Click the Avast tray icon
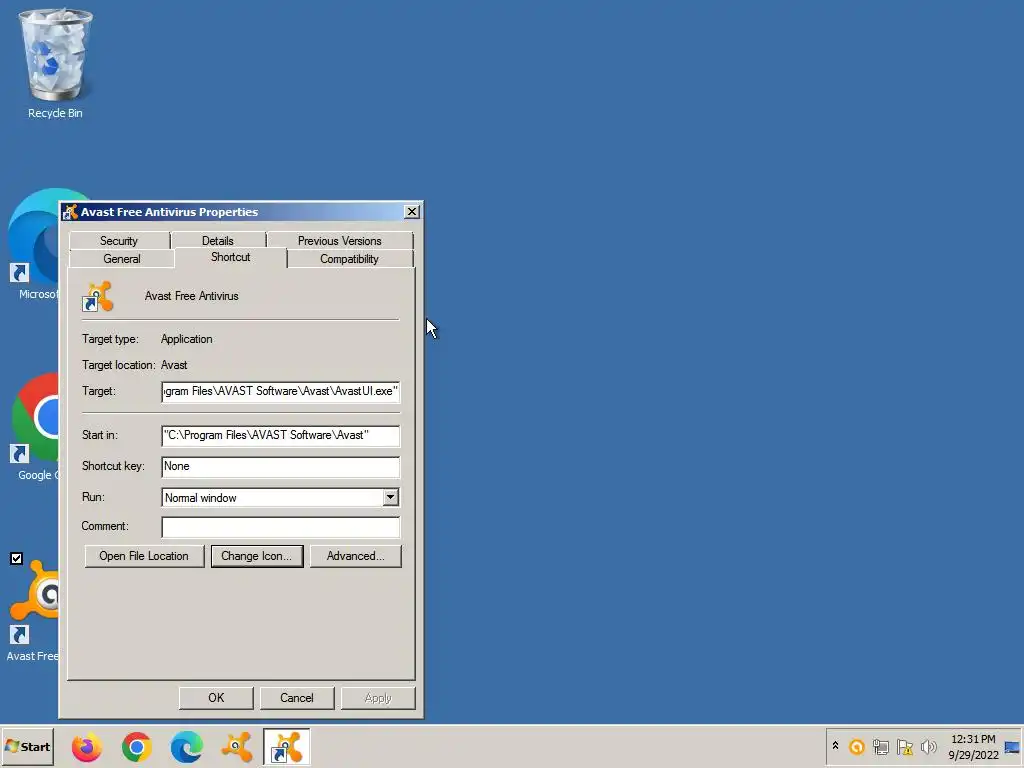The height and width of the screenshot is (768, 1024). click(857, 746)
